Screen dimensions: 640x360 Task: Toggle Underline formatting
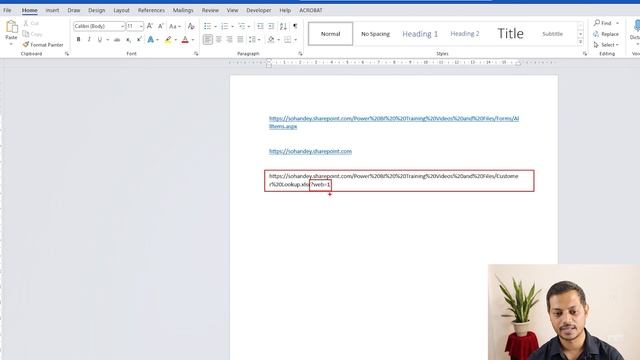pyautogui.click(x=100, y=40)
